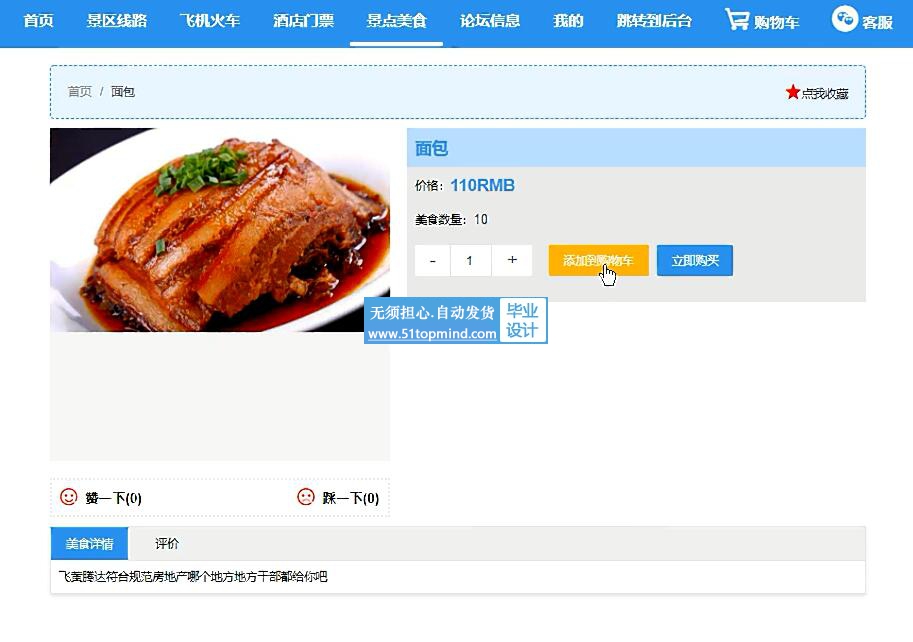Open the 酒店门票 navigation item
913x642 pixels.
(303, 21)
